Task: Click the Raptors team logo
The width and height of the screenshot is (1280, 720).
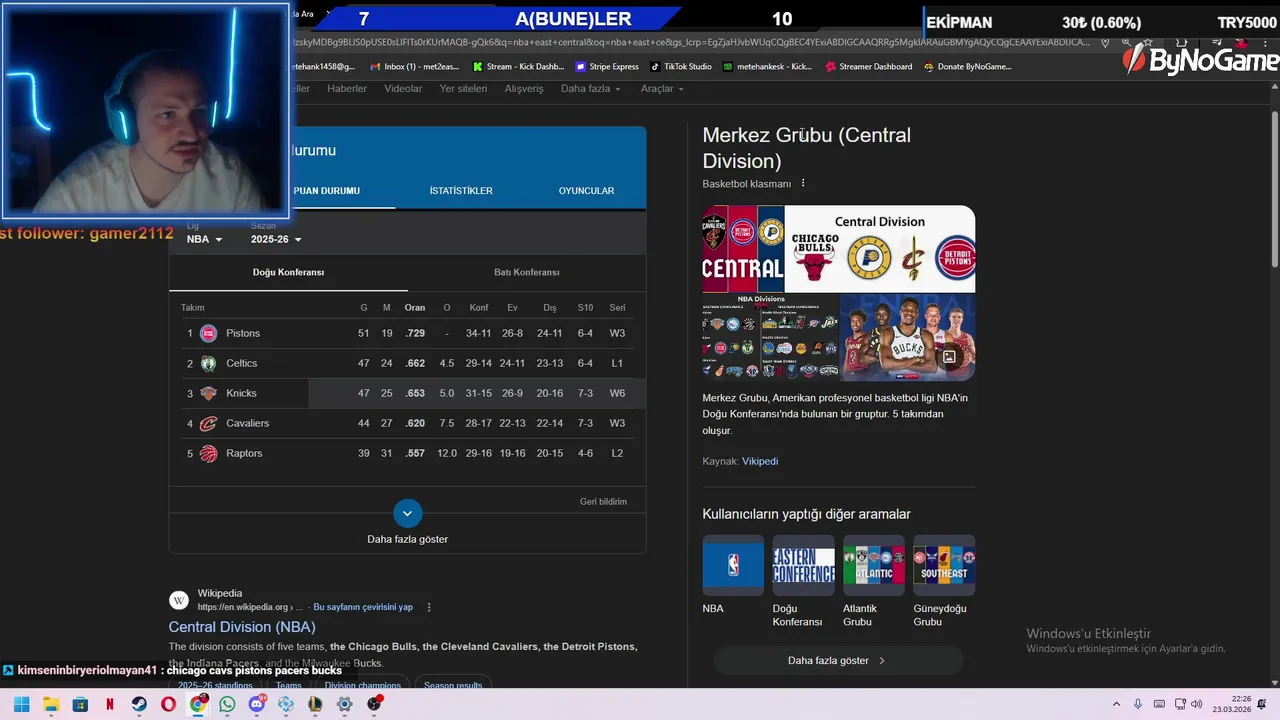Action: click(x=208, y=453)
